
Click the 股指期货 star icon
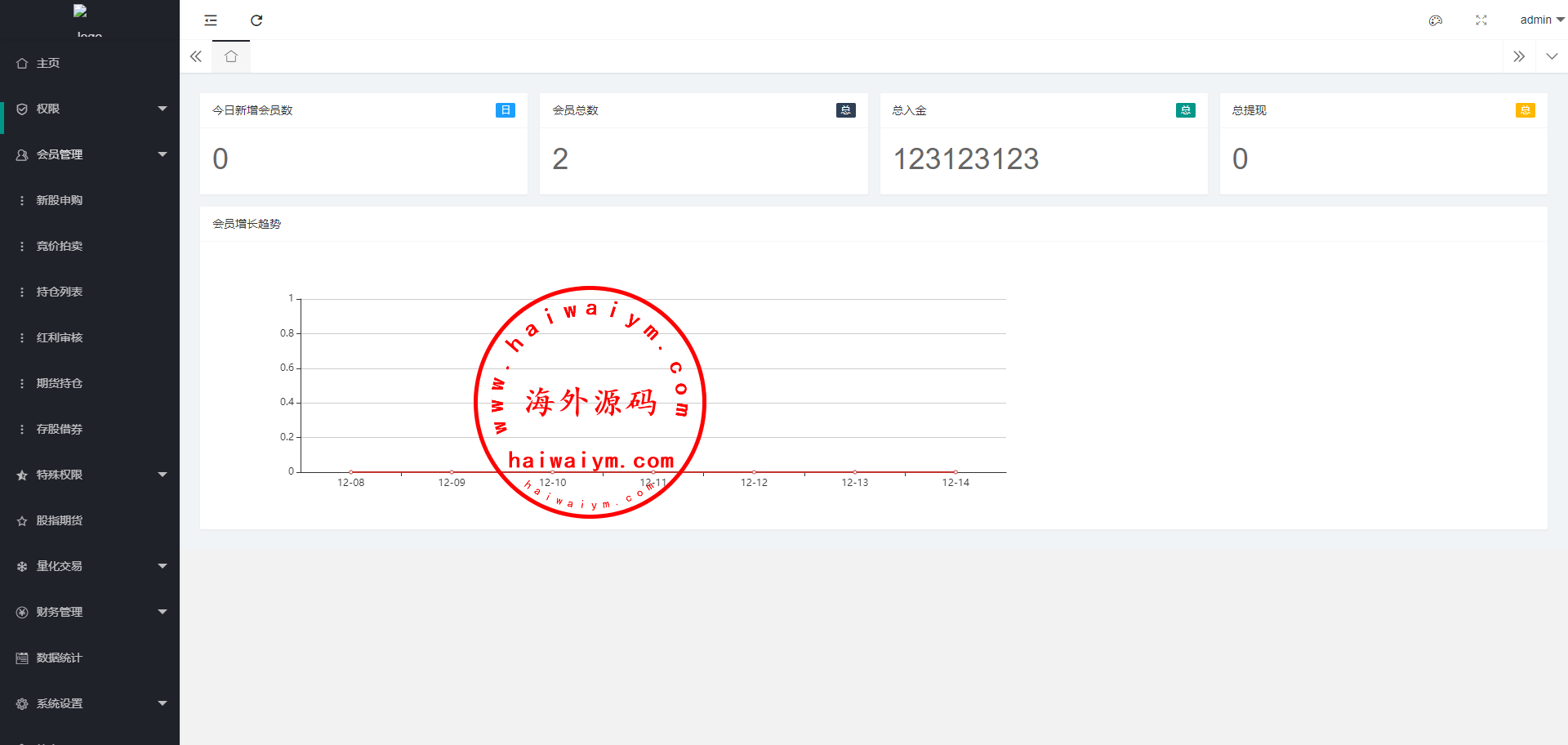(x=22, y=520)
